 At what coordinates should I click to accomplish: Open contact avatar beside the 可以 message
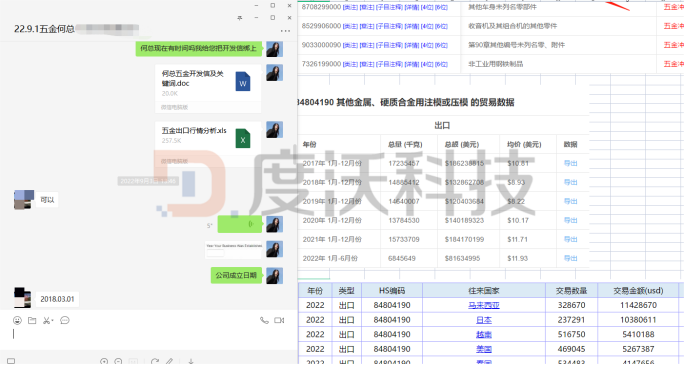click(x=24, y=200)
